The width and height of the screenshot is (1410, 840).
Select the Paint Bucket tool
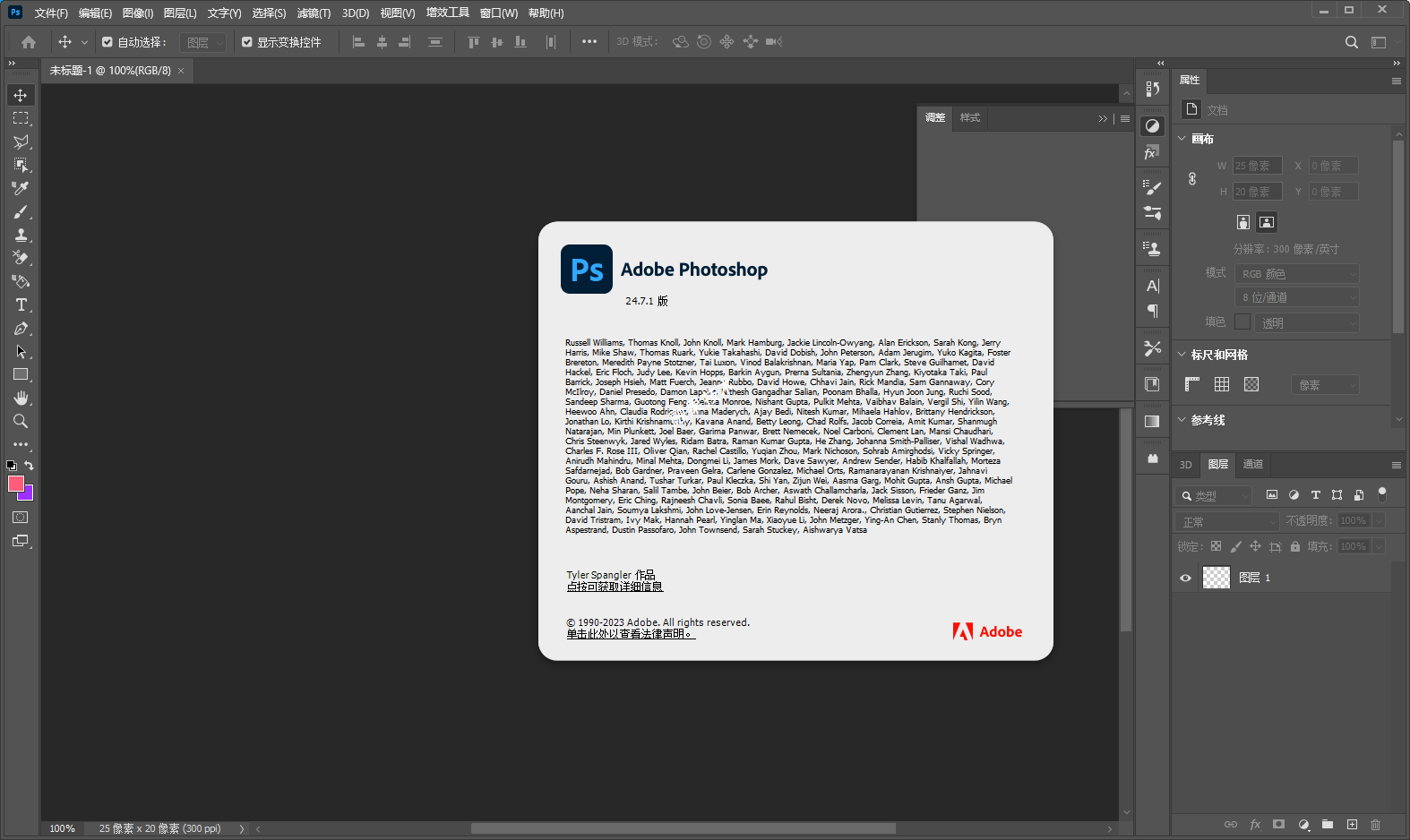pyautogui.click(x=21, y=281)
